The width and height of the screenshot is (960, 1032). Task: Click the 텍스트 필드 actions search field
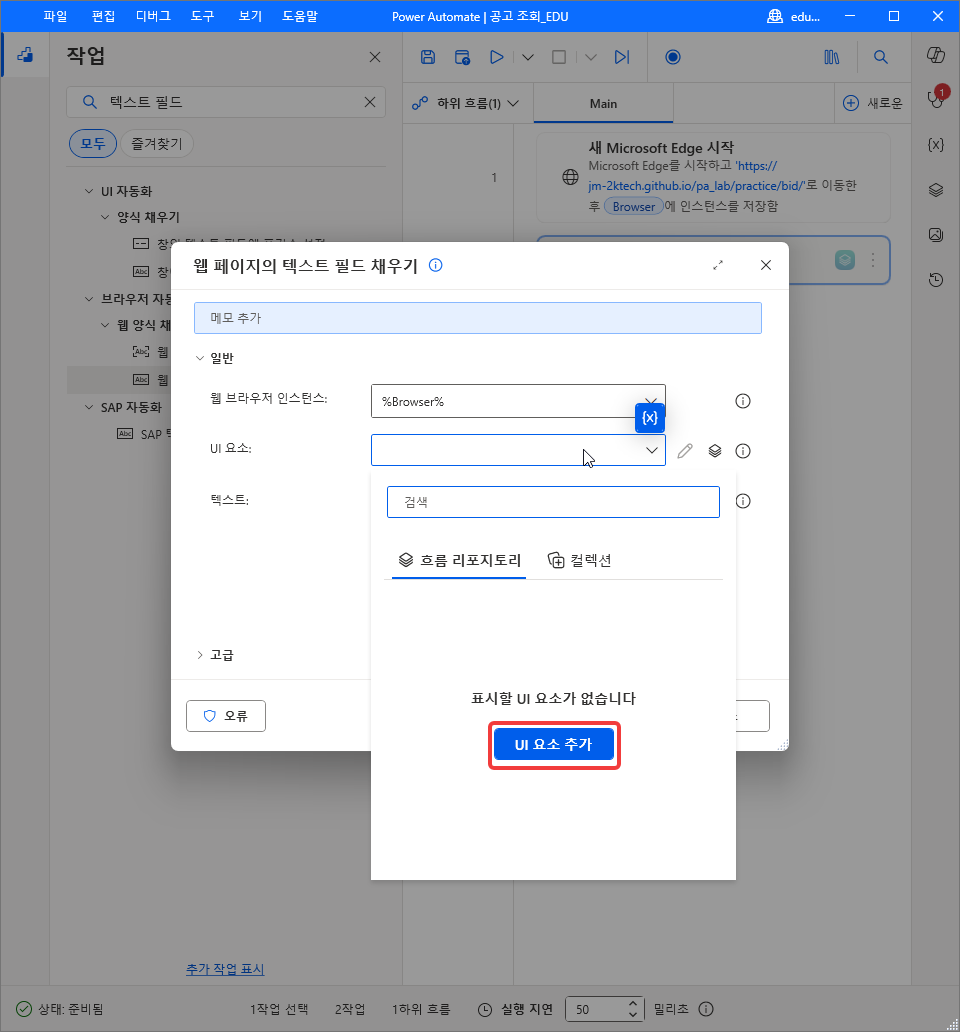(x=226, y=102)
